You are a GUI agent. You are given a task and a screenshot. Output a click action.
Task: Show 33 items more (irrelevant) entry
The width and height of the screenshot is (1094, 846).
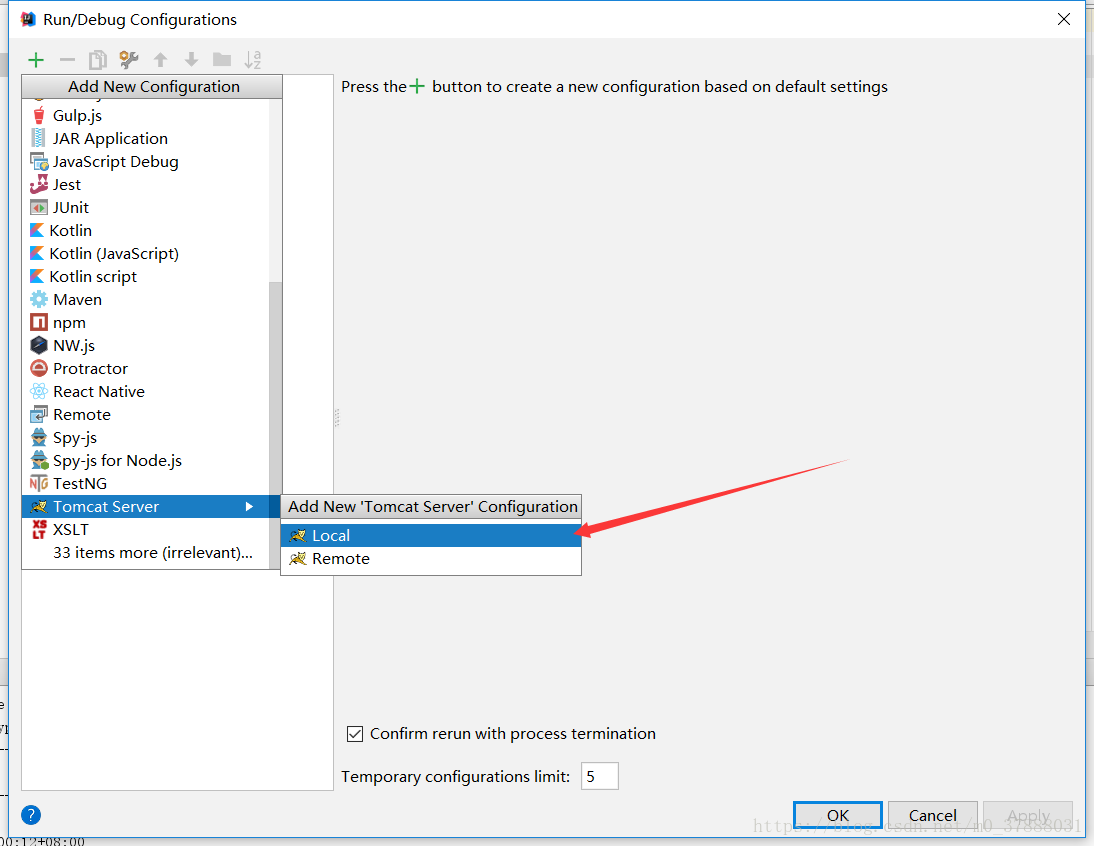(x=145, y=553)
